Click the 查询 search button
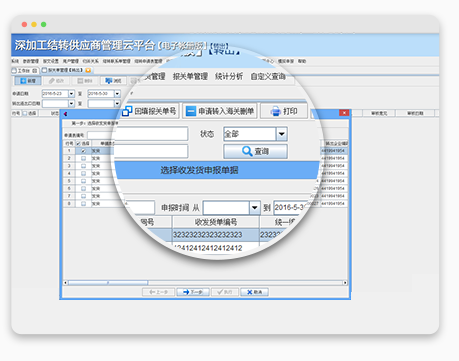Screen dimensions: 459x361 [255, 151]
